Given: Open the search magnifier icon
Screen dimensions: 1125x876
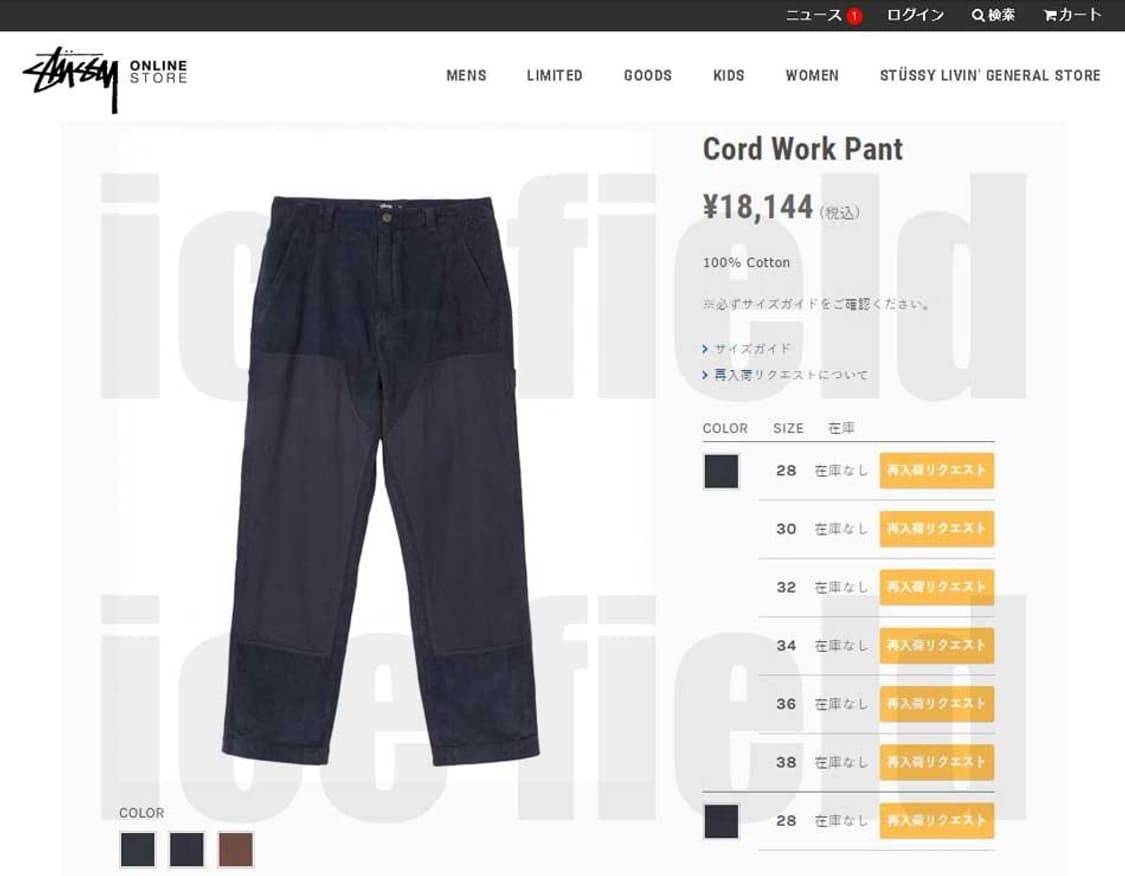Looking at the screenshot, I should (x=977, y=15).
